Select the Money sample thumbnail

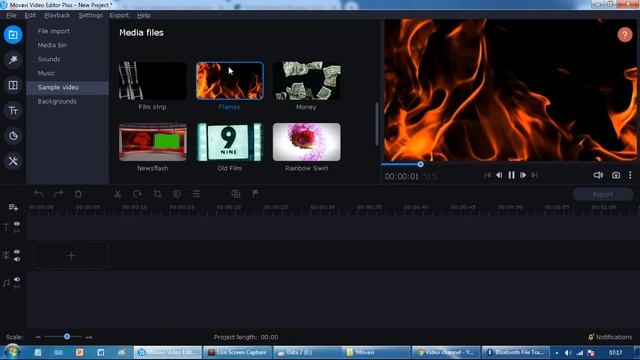306,81
